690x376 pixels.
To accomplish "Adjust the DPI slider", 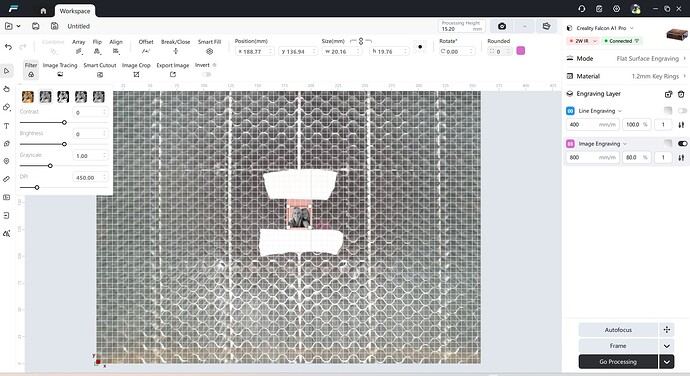I will tap(37, 188).
